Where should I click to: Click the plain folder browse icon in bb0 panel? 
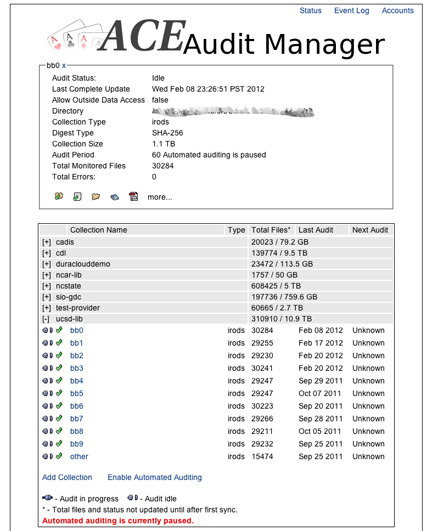pyautogui.click(x=96, y=196)
